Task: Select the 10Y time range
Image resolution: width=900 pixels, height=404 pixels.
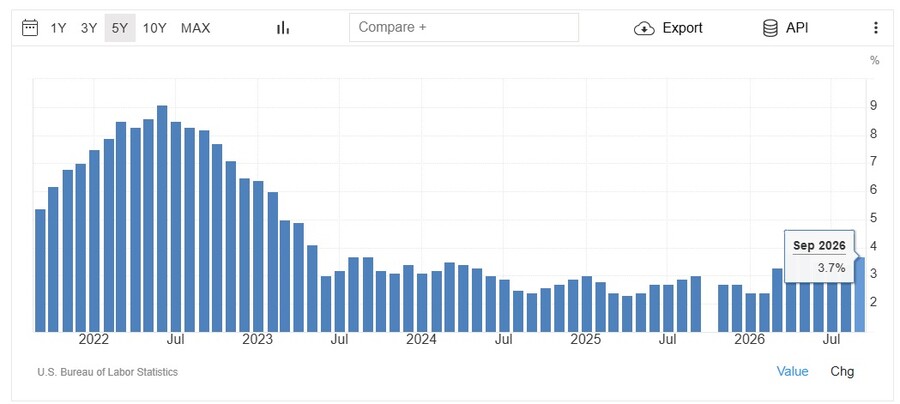Action: [154, 28]
